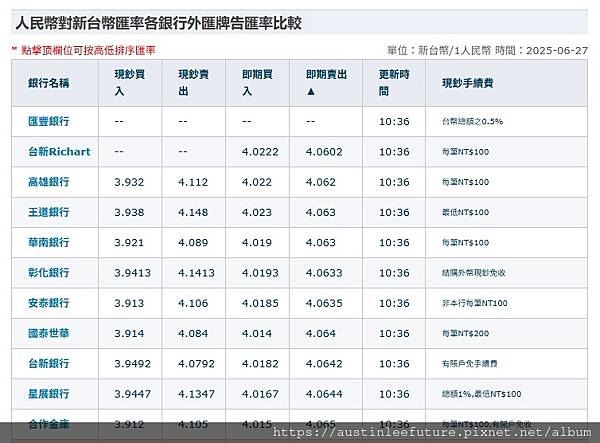Sort by 現鈔買入 column header
The image size is (600, 443).
(129, 83)
